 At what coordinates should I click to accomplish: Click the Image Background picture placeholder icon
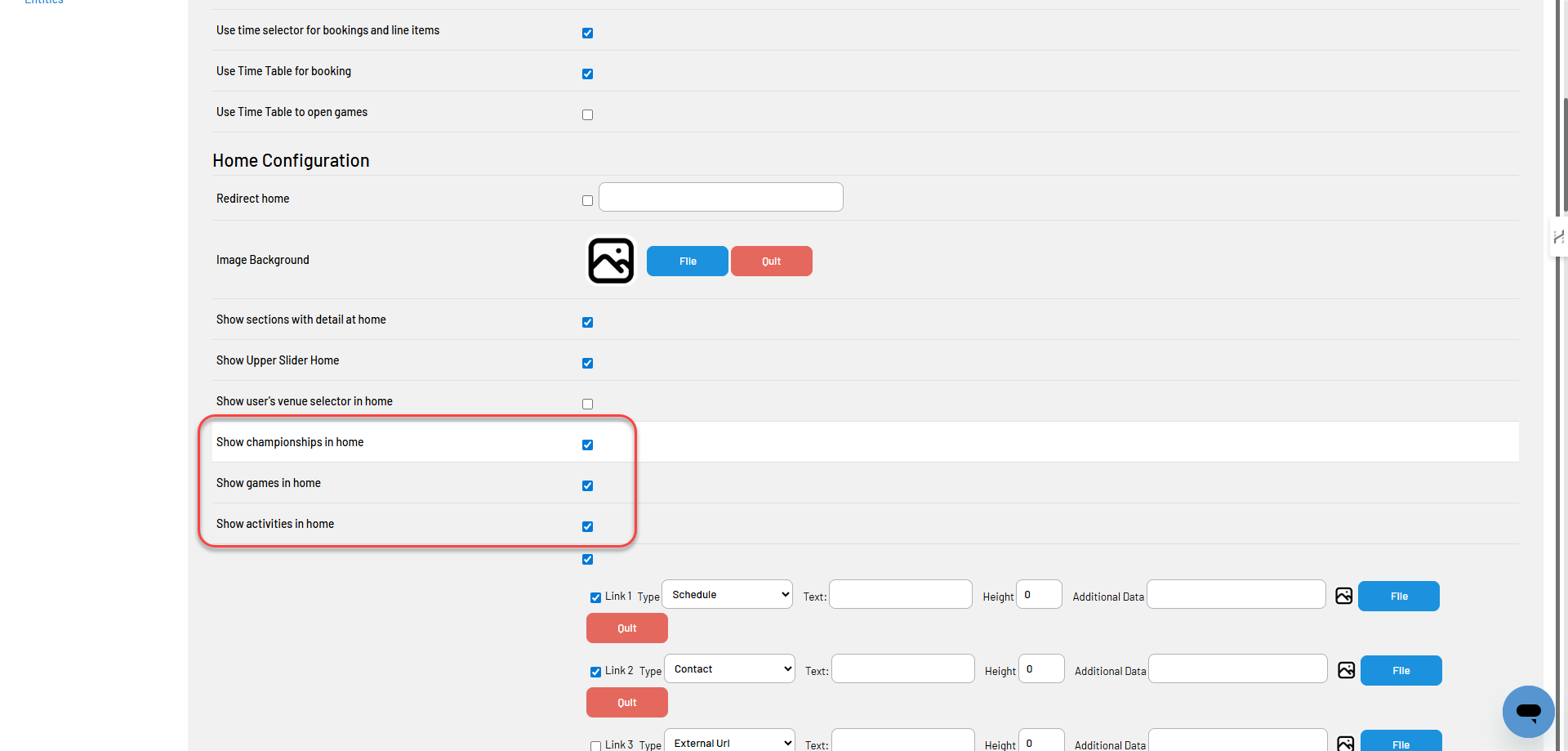[611, 261]
